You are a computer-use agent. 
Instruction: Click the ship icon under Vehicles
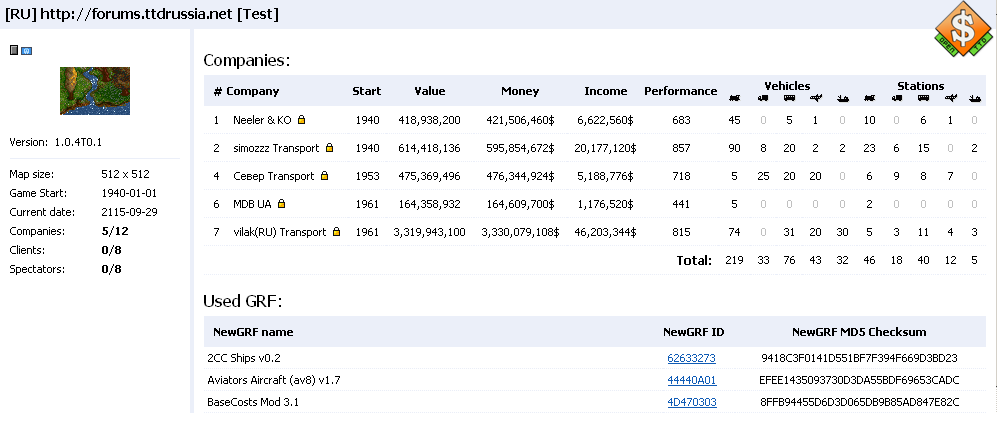(842, 98)
